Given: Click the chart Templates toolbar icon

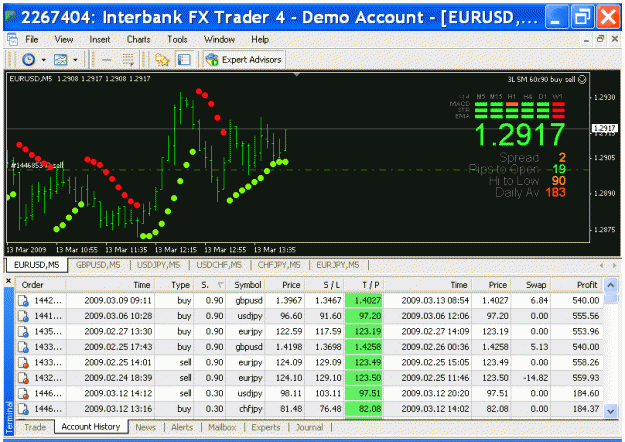Looking at the screenshot, I should pos(61,60).
